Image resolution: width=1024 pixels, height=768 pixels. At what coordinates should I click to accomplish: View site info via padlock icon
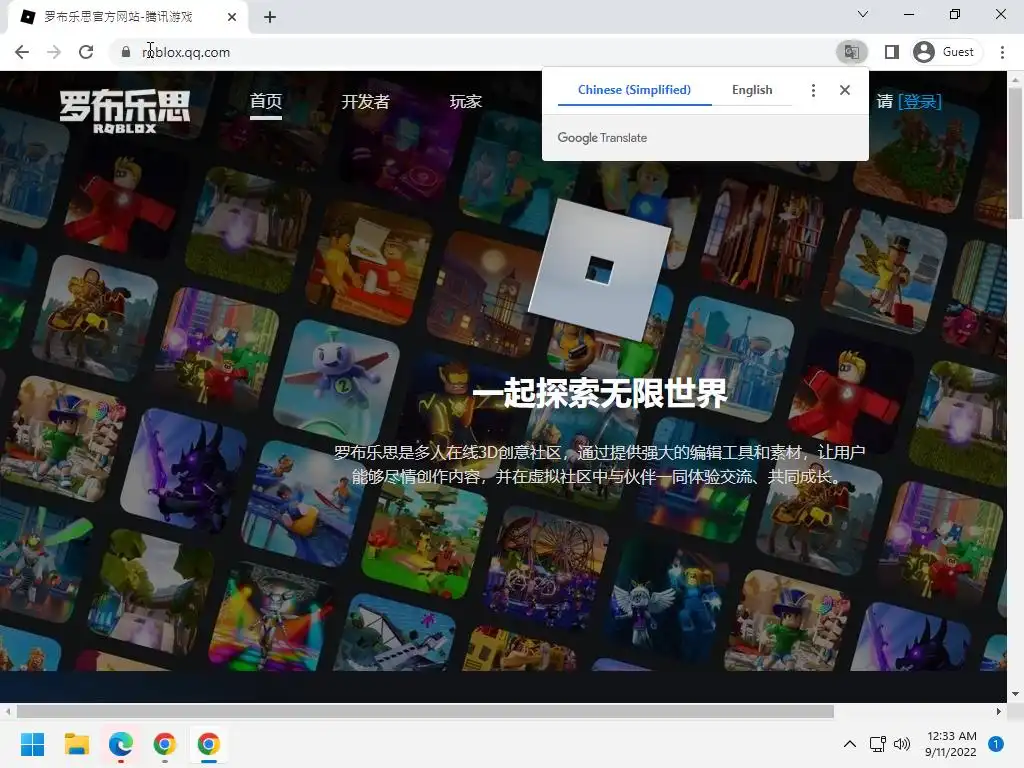pyautogui.click(x=125, y=52)
